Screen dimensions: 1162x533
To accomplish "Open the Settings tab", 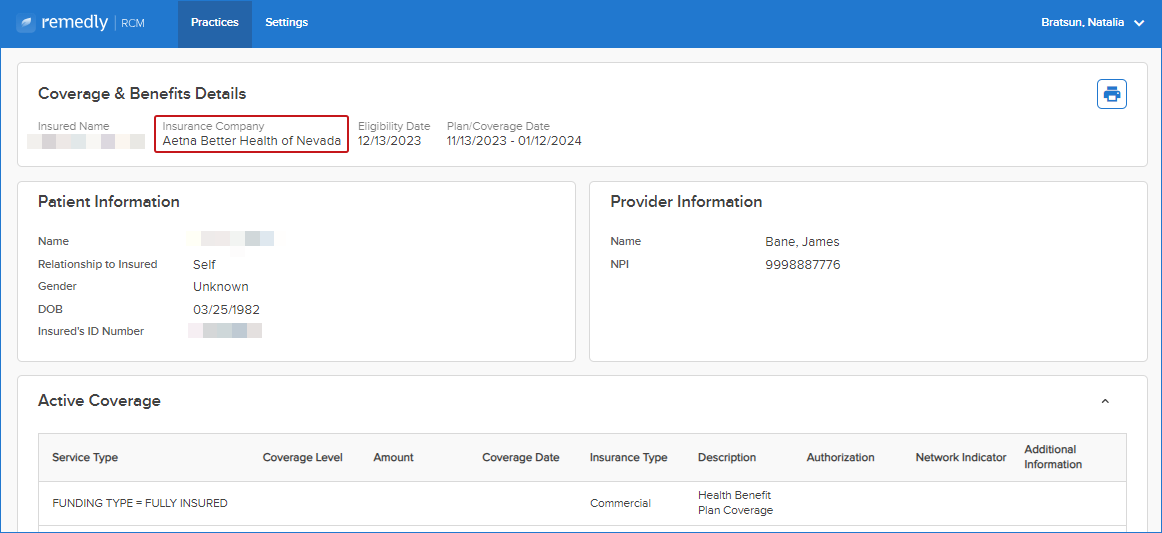I will [x=287, y=23].
